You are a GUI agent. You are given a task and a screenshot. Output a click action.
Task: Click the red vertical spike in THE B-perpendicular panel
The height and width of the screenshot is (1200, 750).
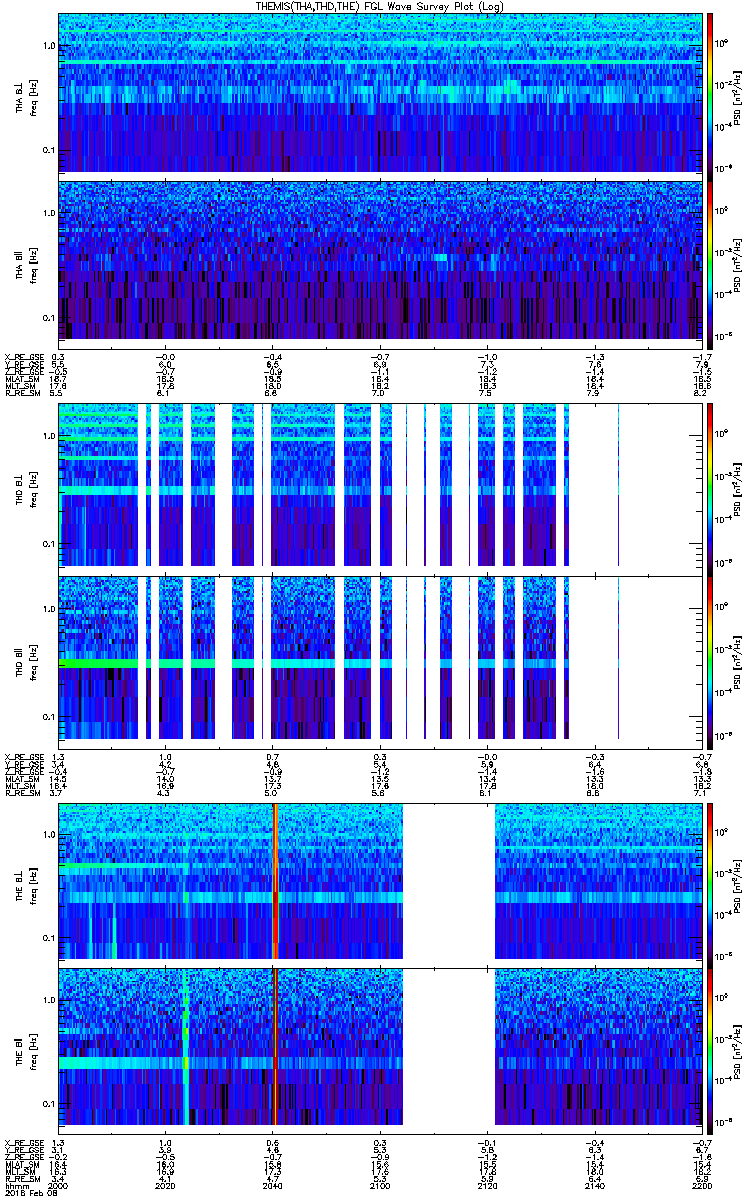pyautogui.click(x=275, y=881)
